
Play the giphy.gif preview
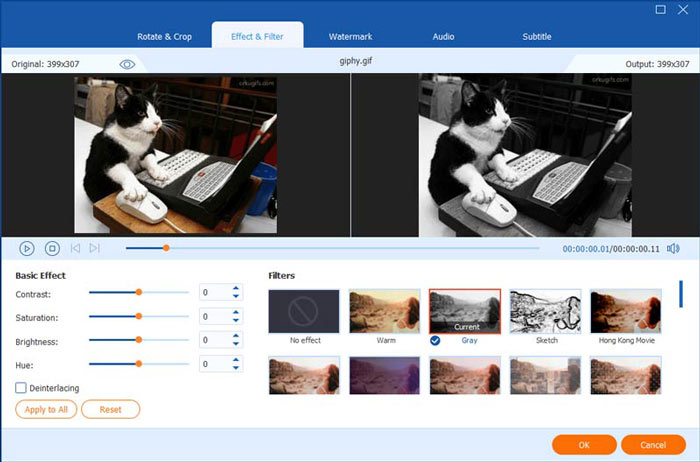tap(27, 249)
